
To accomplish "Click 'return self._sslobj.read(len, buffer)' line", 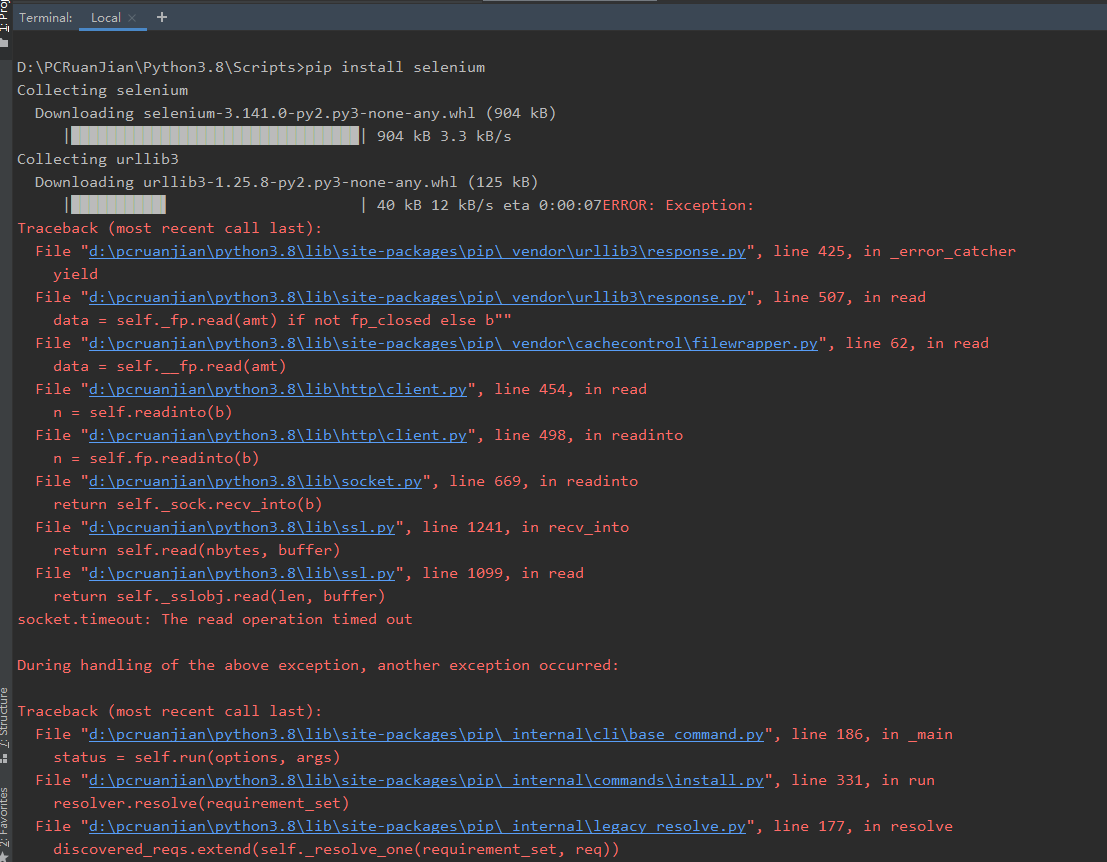I will [219, 597].
